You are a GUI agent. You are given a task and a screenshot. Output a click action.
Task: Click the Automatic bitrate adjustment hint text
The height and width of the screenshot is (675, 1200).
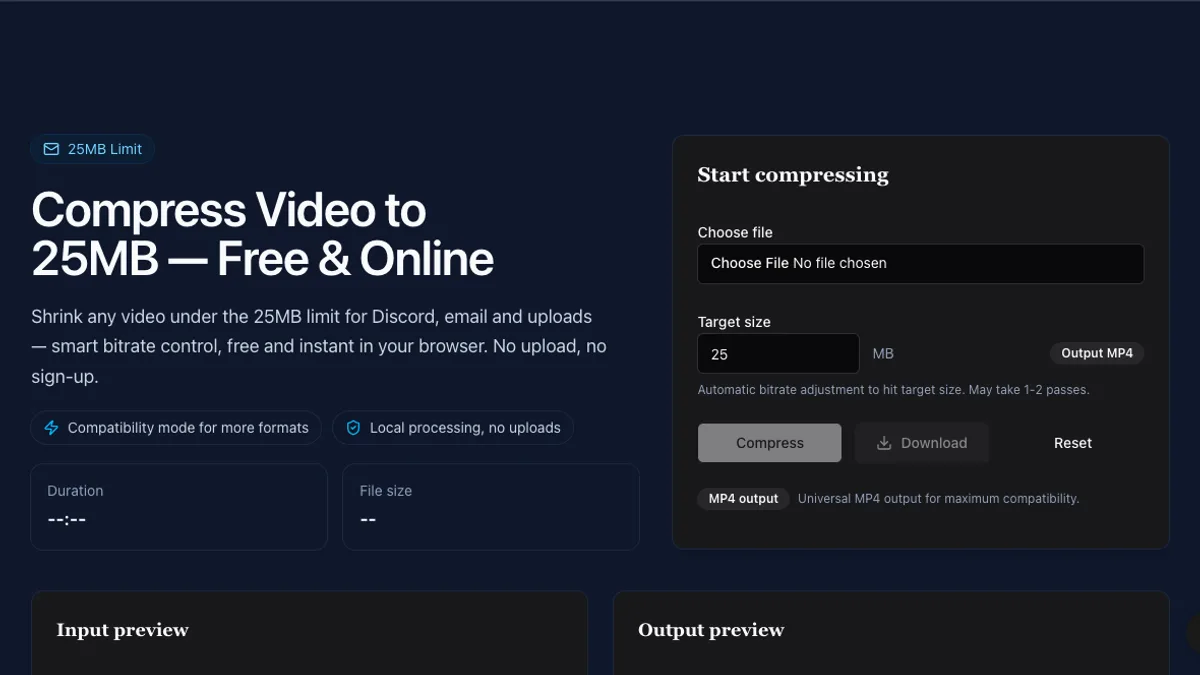(893, 390)
